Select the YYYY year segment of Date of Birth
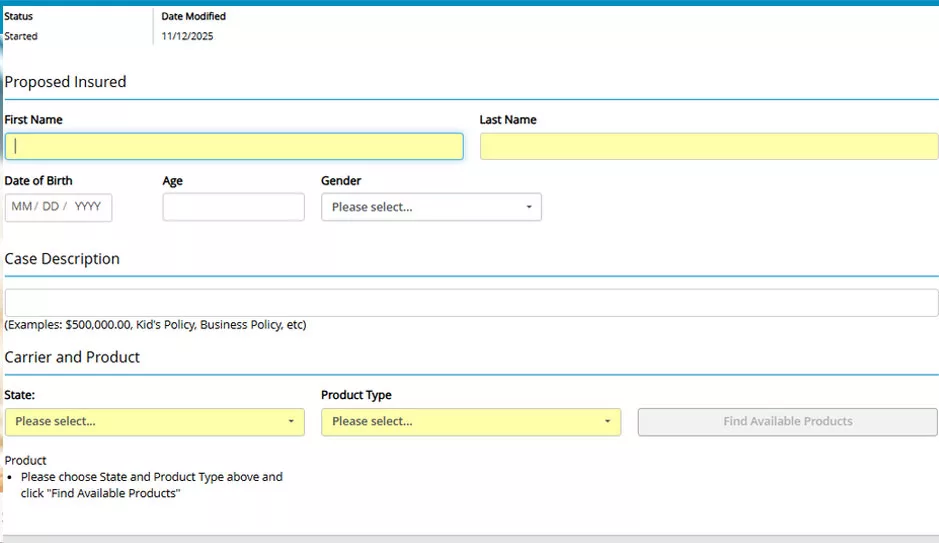Screen dimensions: 939x543 coord(88,207)
